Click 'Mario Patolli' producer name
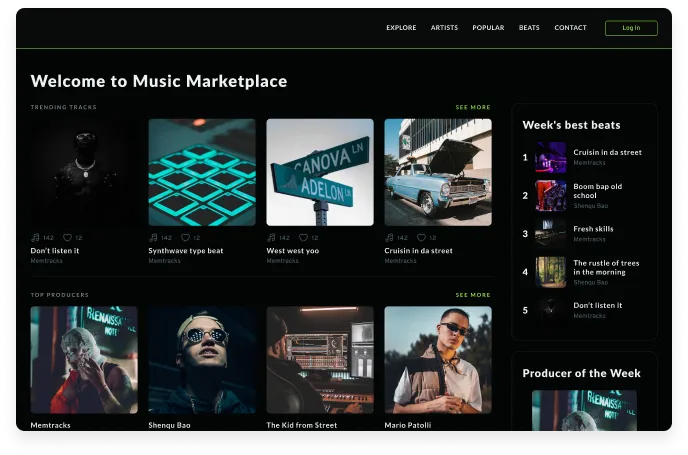The height and width of the screenshot is (455, 688). (x=408, y=425)
